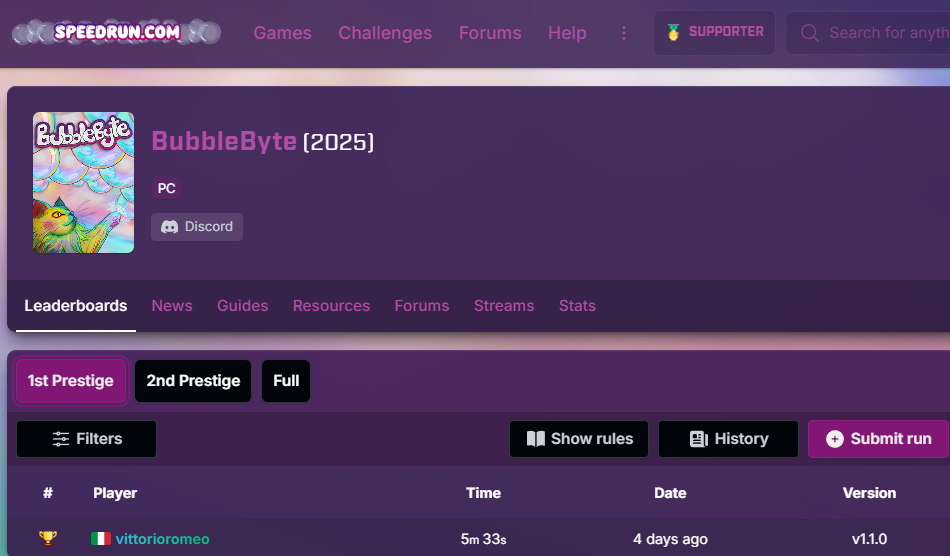Click the Supporter pineapple icon
The width and height of the screenshot is (950, 556).
tap(673, 32)
